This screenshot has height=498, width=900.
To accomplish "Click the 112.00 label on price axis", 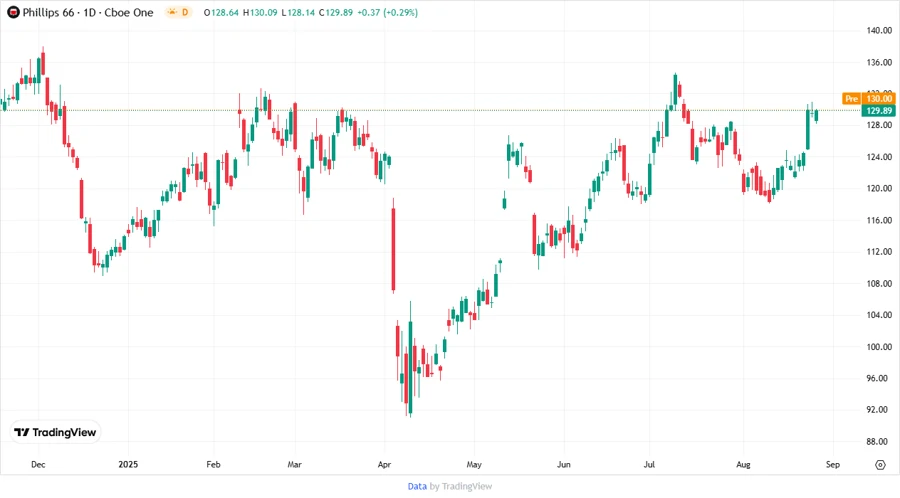I will pyautogui.click(x=879, y=252).
